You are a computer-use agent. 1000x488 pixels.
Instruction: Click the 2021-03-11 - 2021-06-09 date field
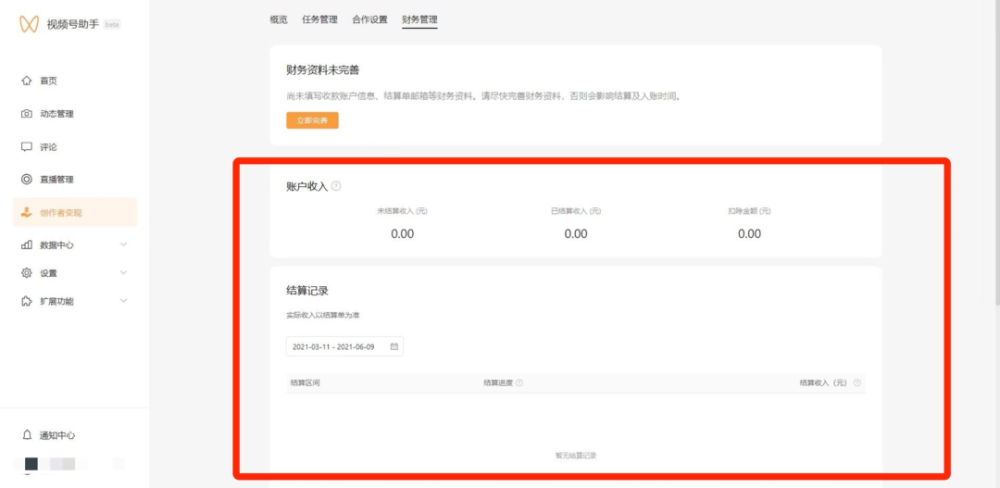344,346
